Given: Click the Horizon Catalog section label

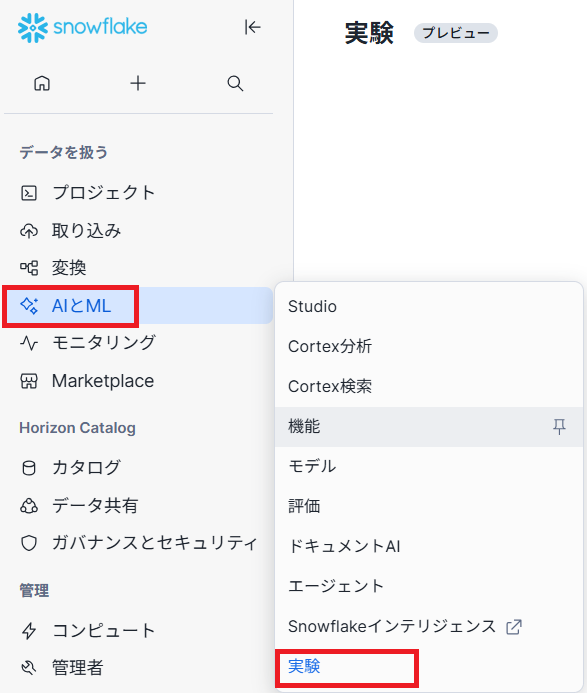Looking at the screenshot, I should tap(77, 428).
